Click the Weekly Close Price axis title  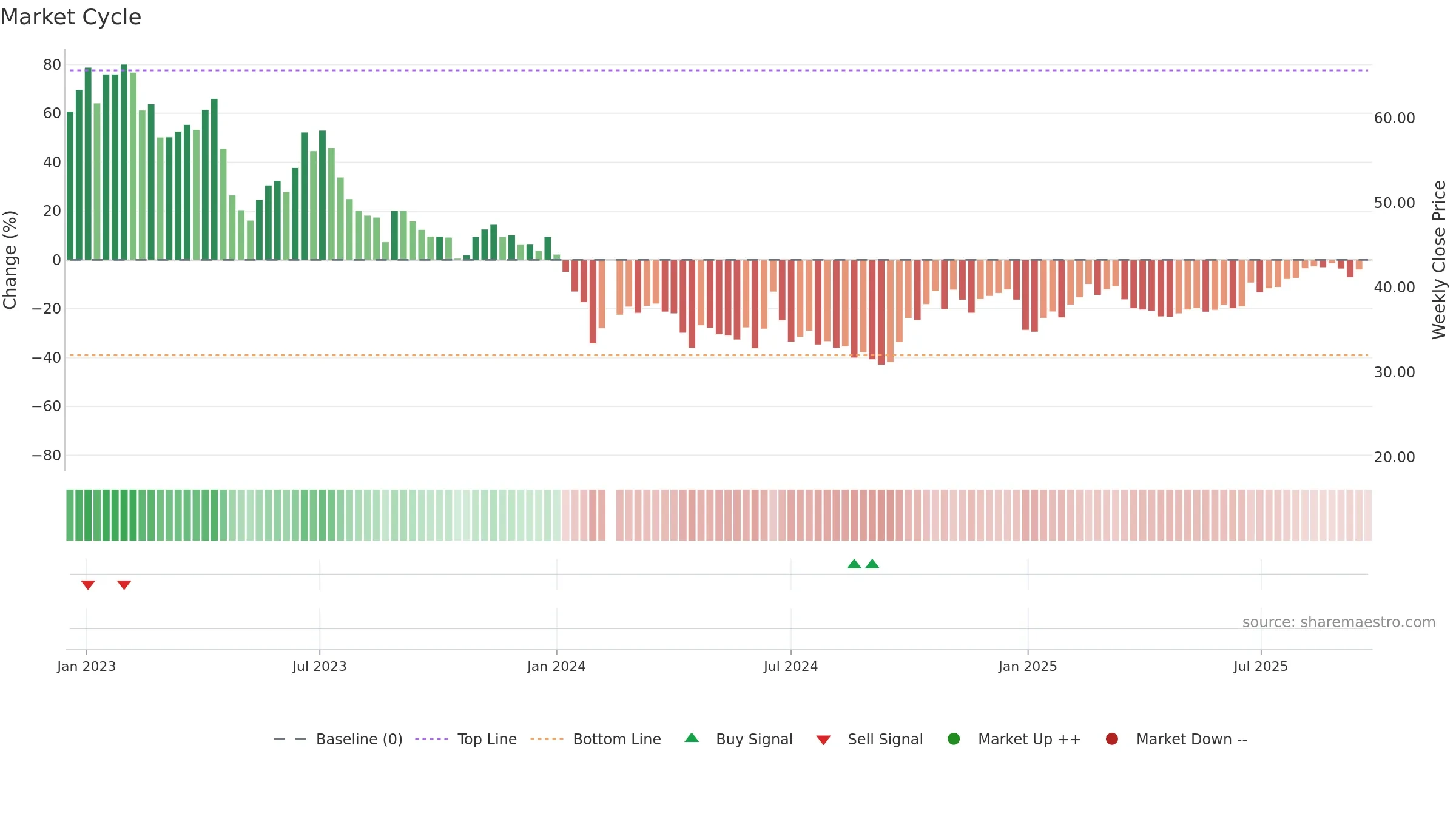pos(1439,260)
